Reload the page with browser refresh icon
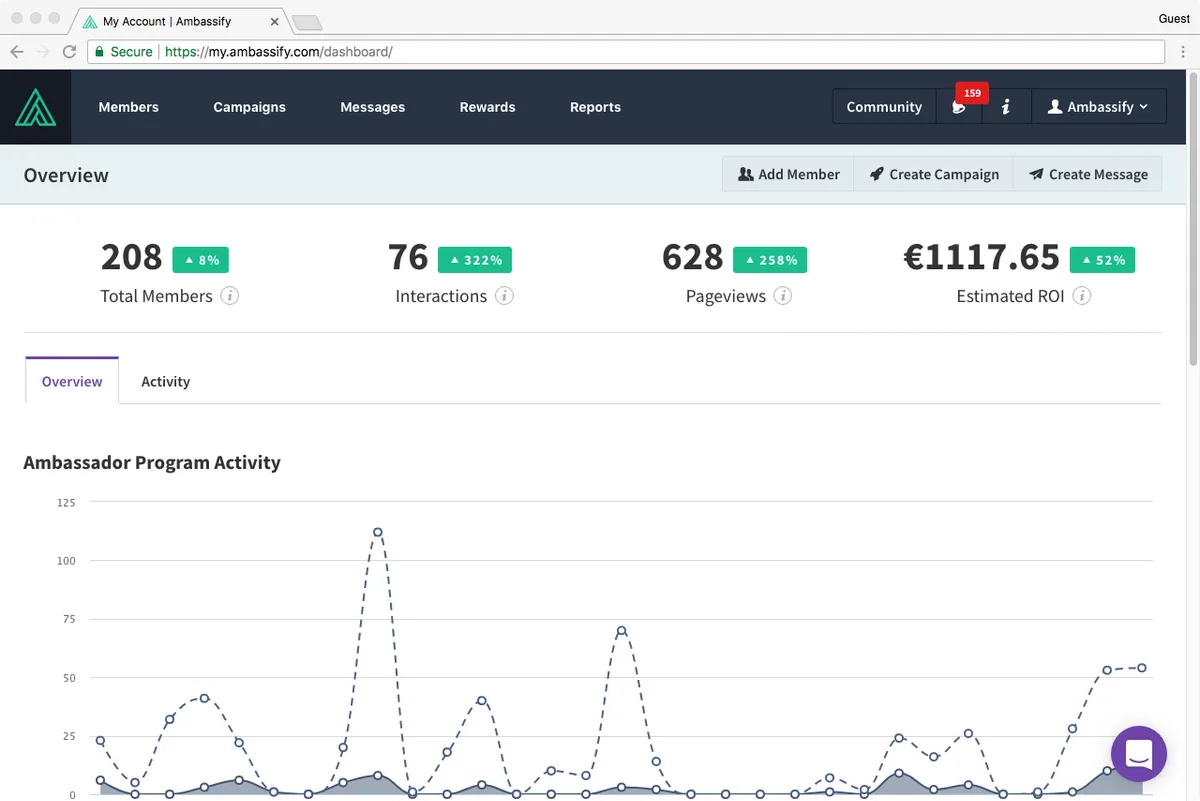1200x801 pixels. (x=69, y=52)
